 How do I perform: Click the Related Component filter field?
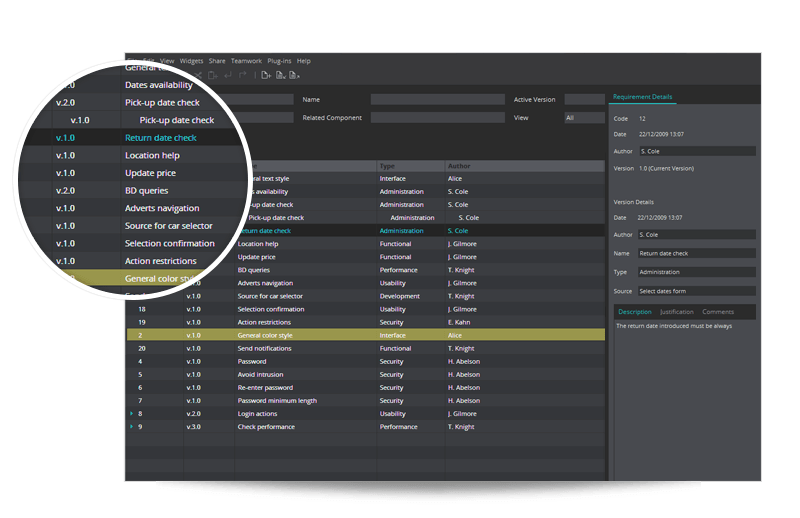tap(438, 118)
